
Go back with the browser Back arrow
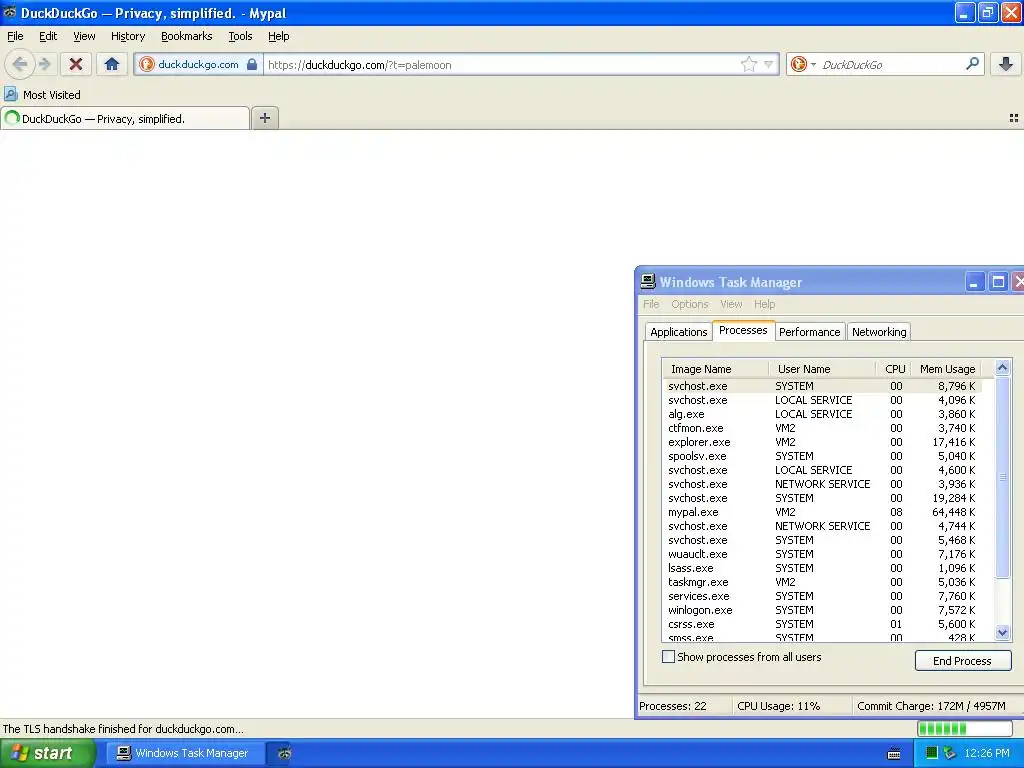20,64
